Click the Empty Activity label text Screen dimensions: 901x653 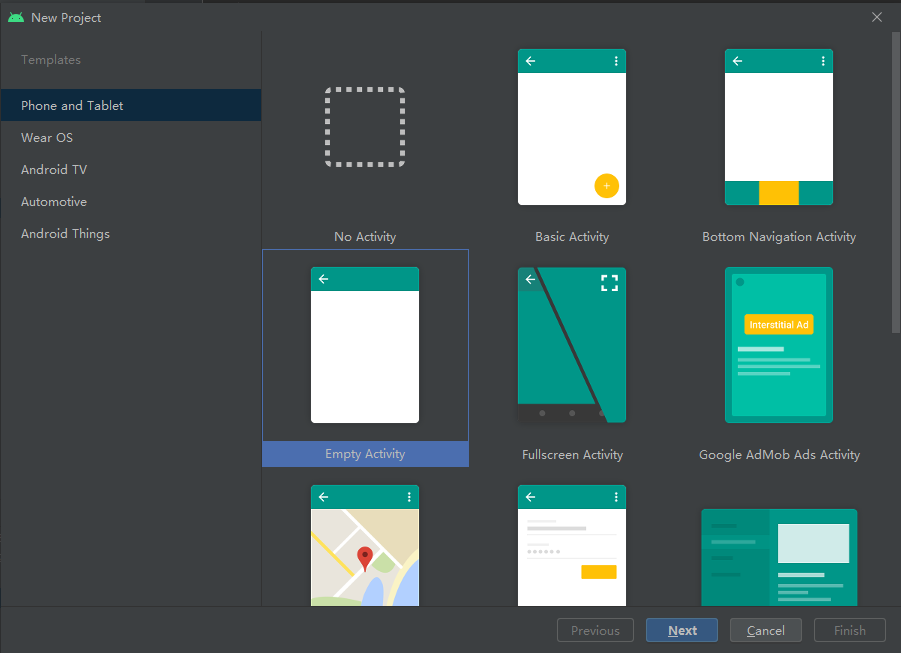(365, 454)
